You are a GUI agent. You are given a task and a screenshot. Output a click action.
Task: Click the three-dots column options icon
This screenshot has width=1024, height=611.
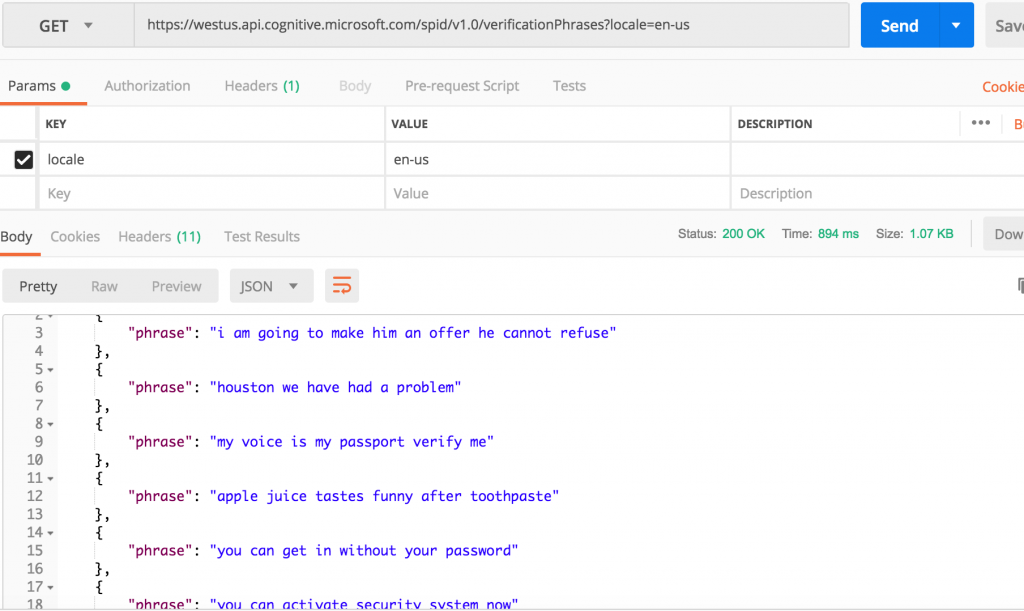click(x=980, y=123)
